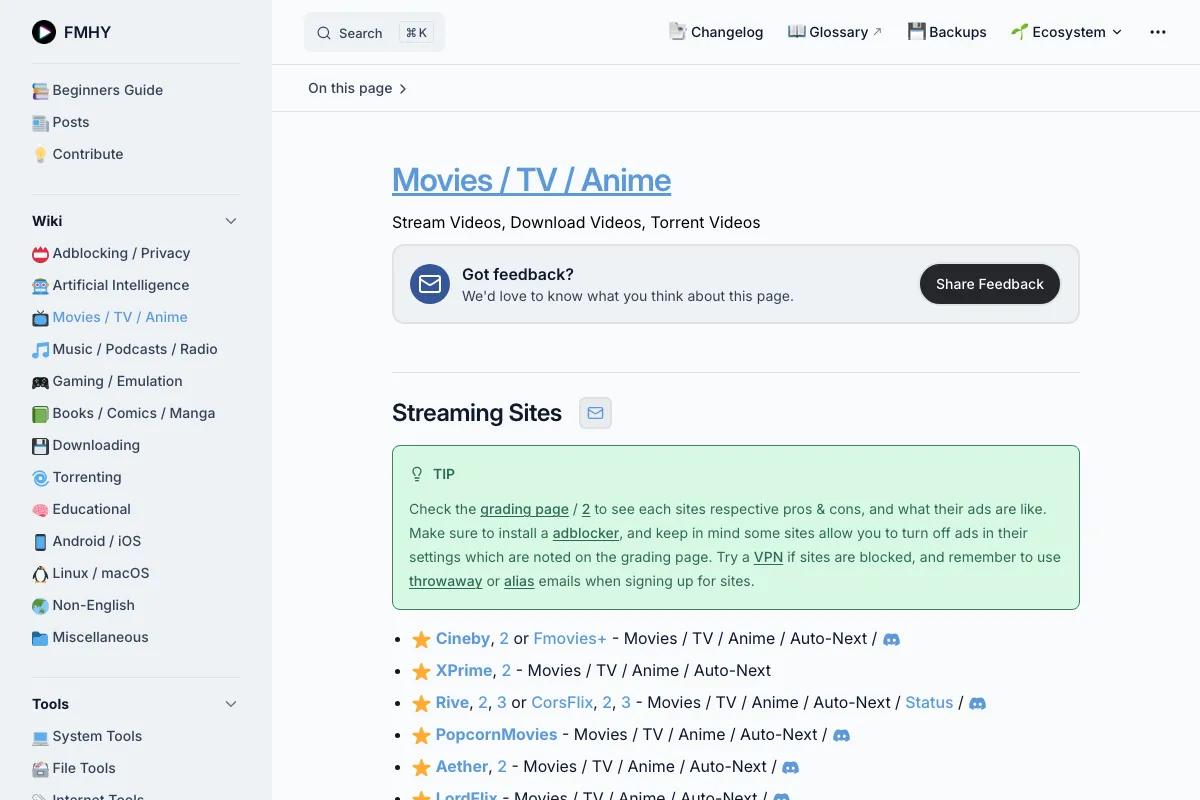Screen dimensions: 1200x800
Task: Click the Movies / TV / Anime page heading
Action: coord(531,180)
